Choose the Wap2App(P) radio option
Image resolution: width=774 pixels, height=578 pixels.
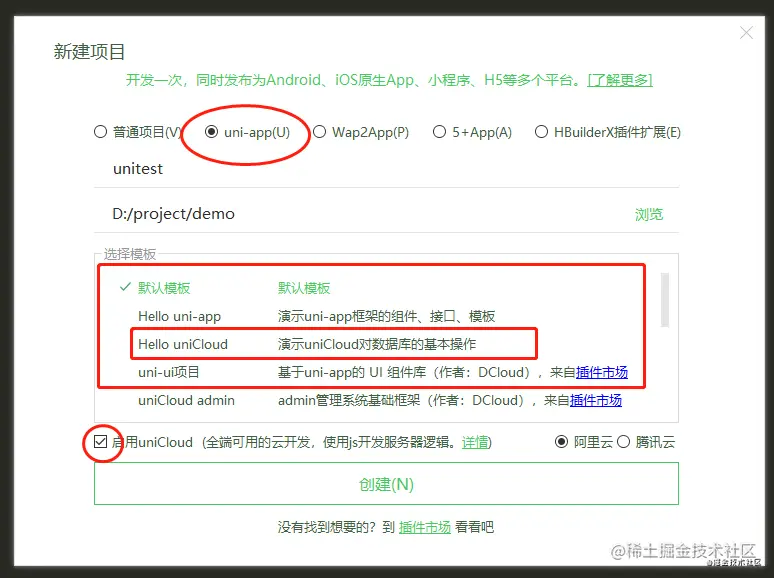[319, 132]
